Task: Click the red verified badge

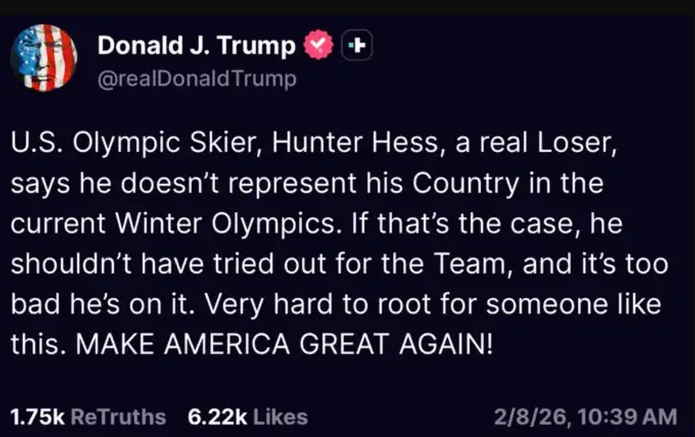Action: [x=319, y=46]
